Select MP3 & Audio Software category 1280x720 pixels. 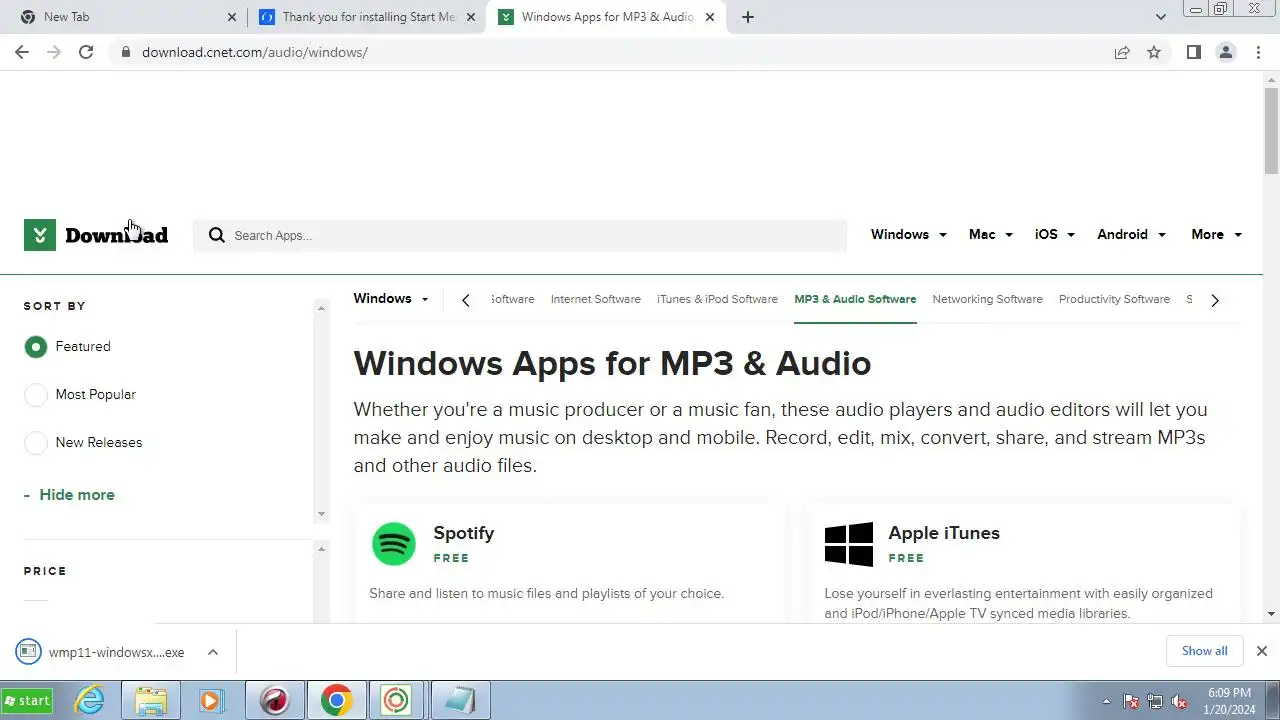pos(855,299)
